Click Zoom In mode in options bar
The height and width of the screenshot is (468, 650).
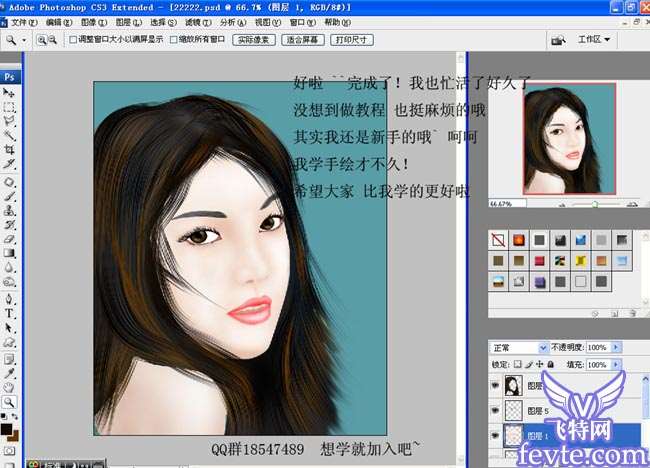(41, 40)
